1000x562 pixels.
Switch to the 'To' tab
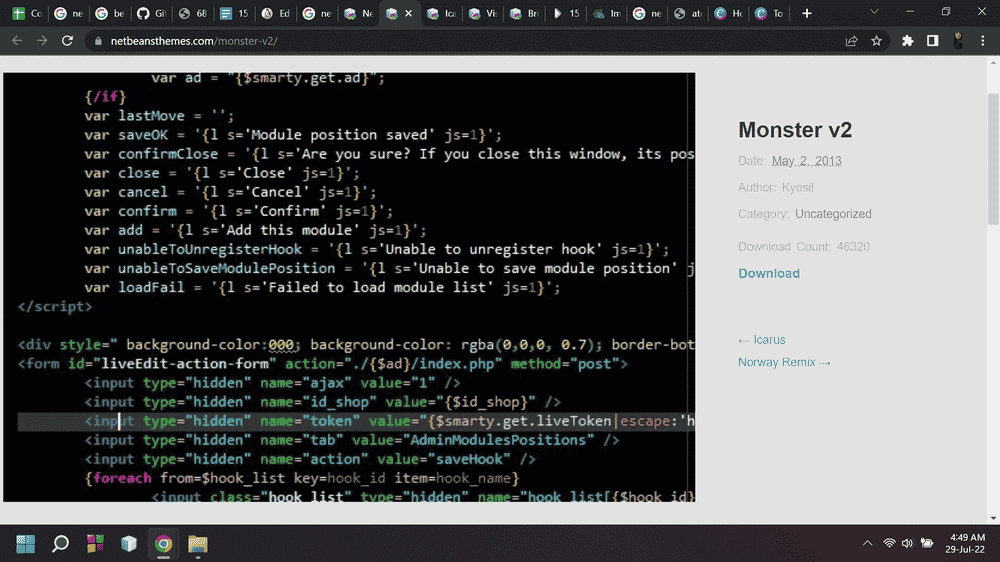click(770, 13)
